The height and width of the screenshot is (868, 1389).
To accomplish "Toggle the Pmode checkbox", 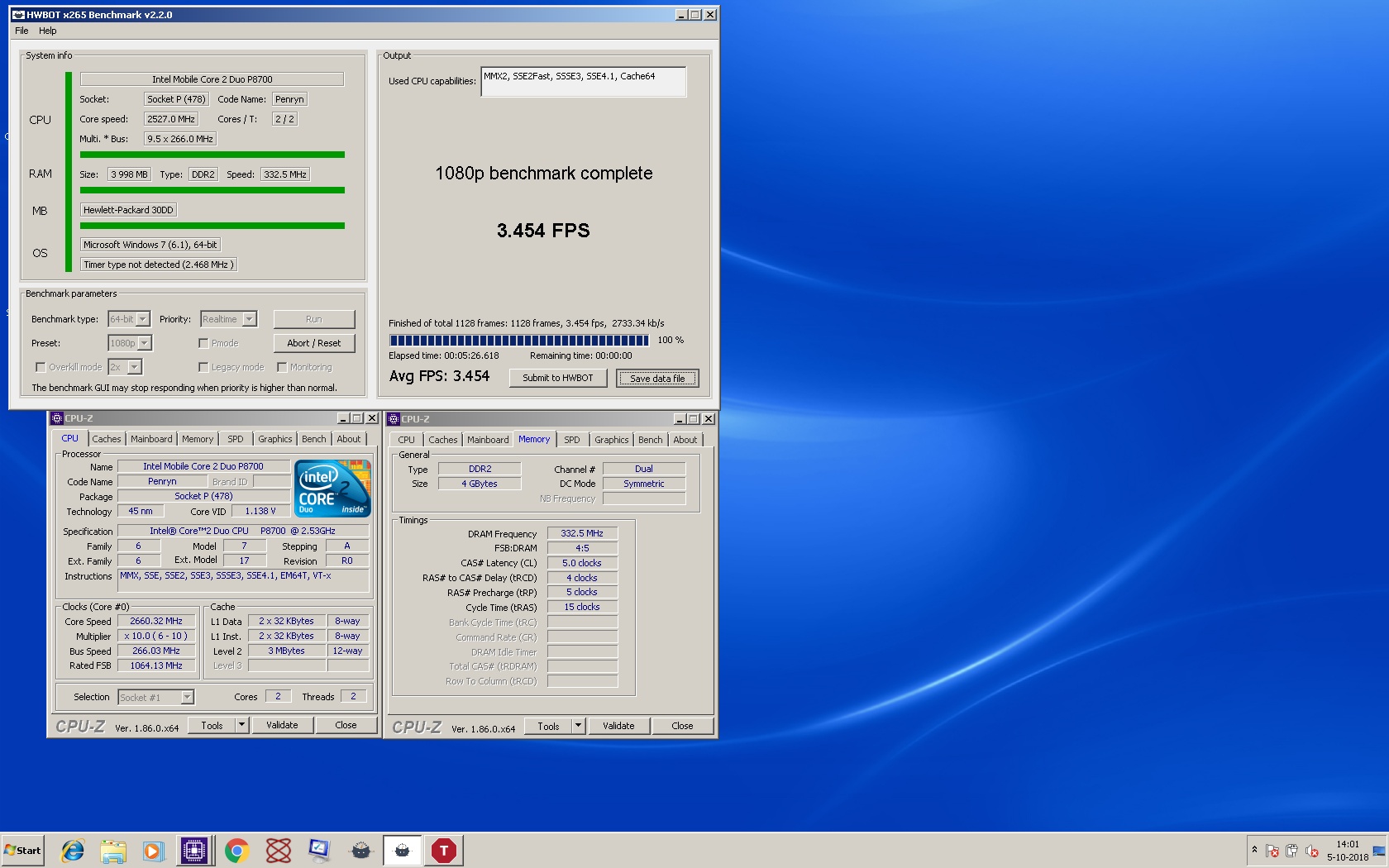I will coord(203,343).
